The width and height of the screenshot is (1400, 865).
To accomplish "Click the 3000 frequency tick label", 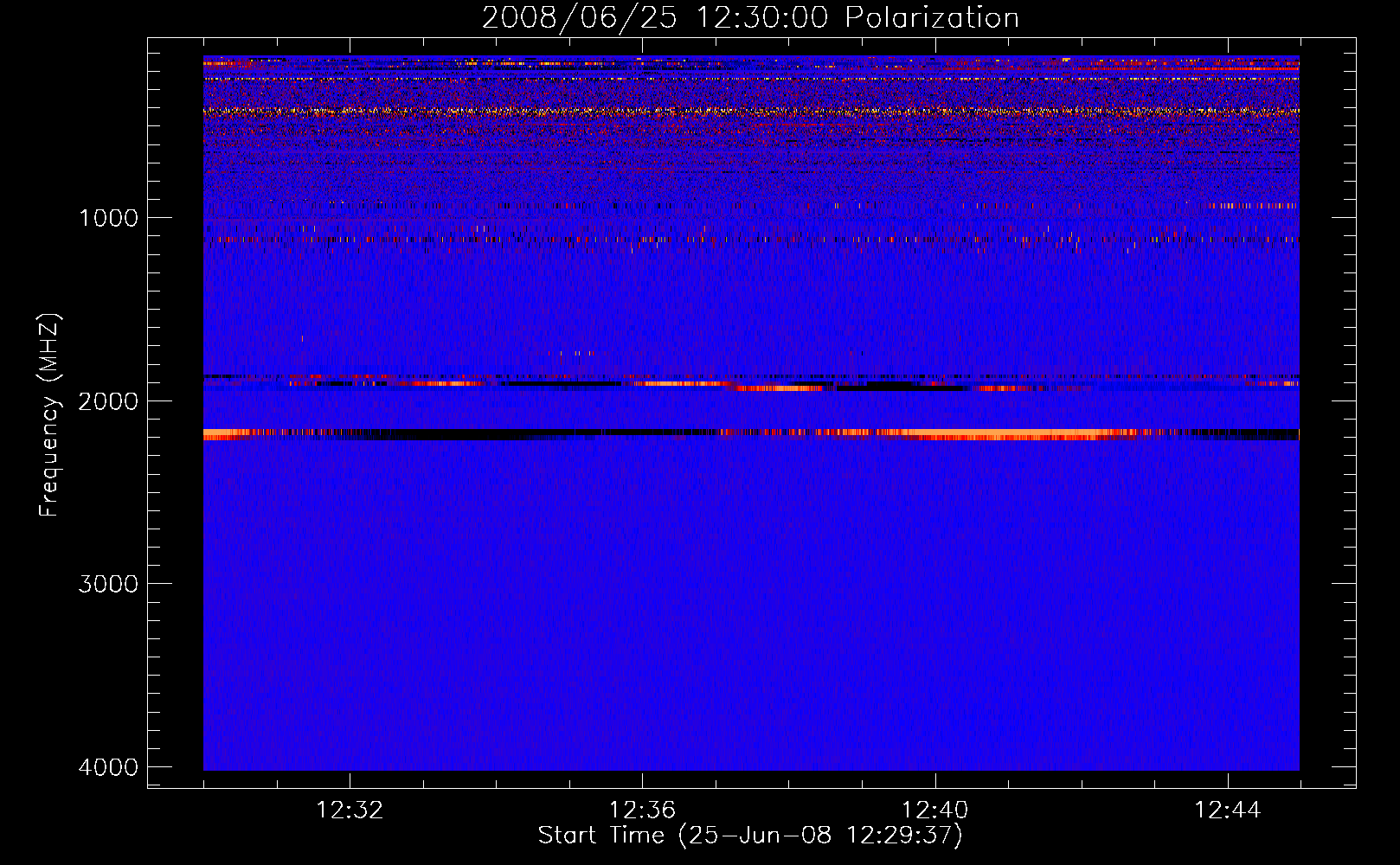I will point(108,584).
